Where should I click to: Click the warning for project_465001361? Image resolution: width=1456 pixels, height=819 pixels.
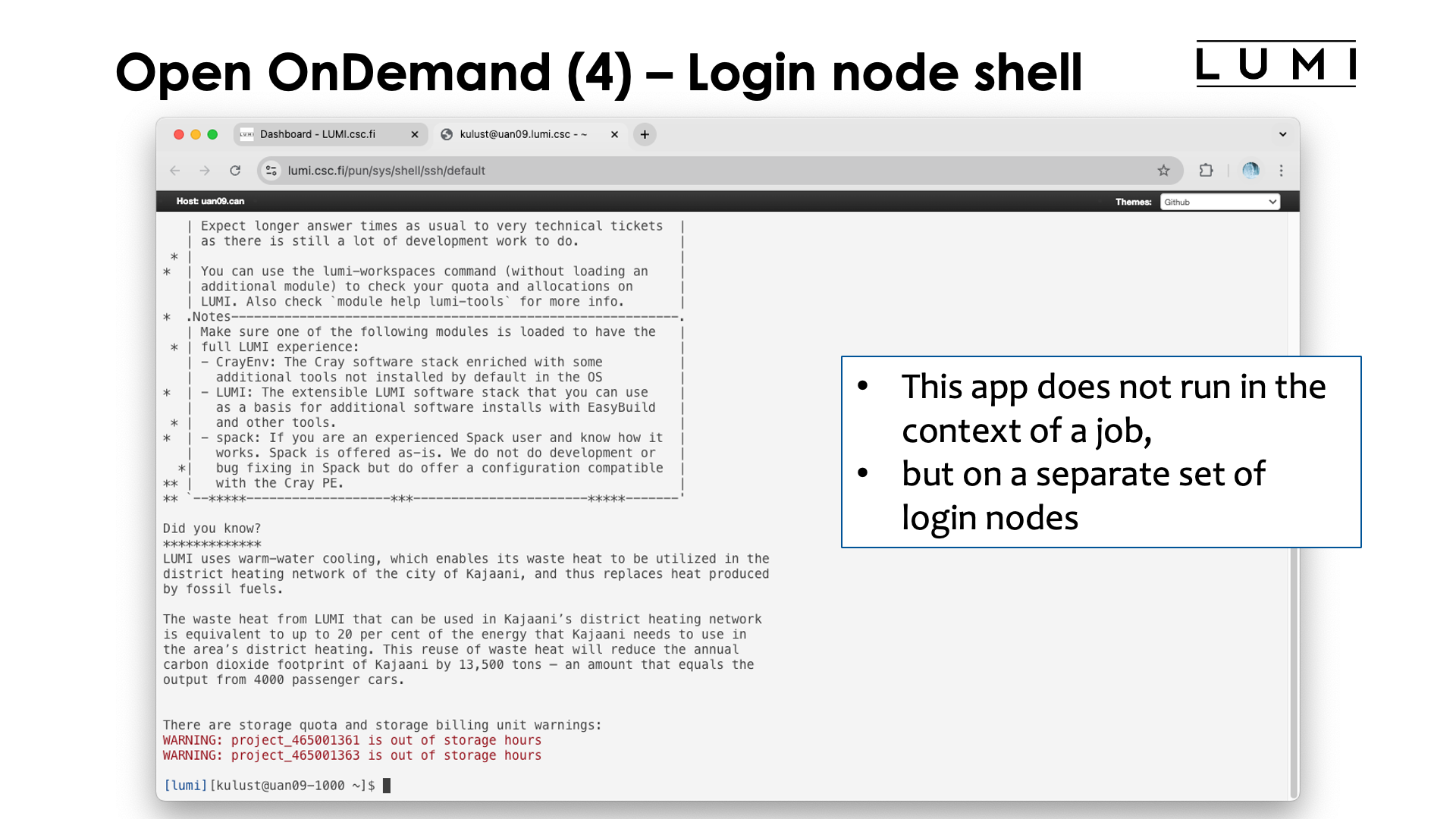[x=352, y=740]
